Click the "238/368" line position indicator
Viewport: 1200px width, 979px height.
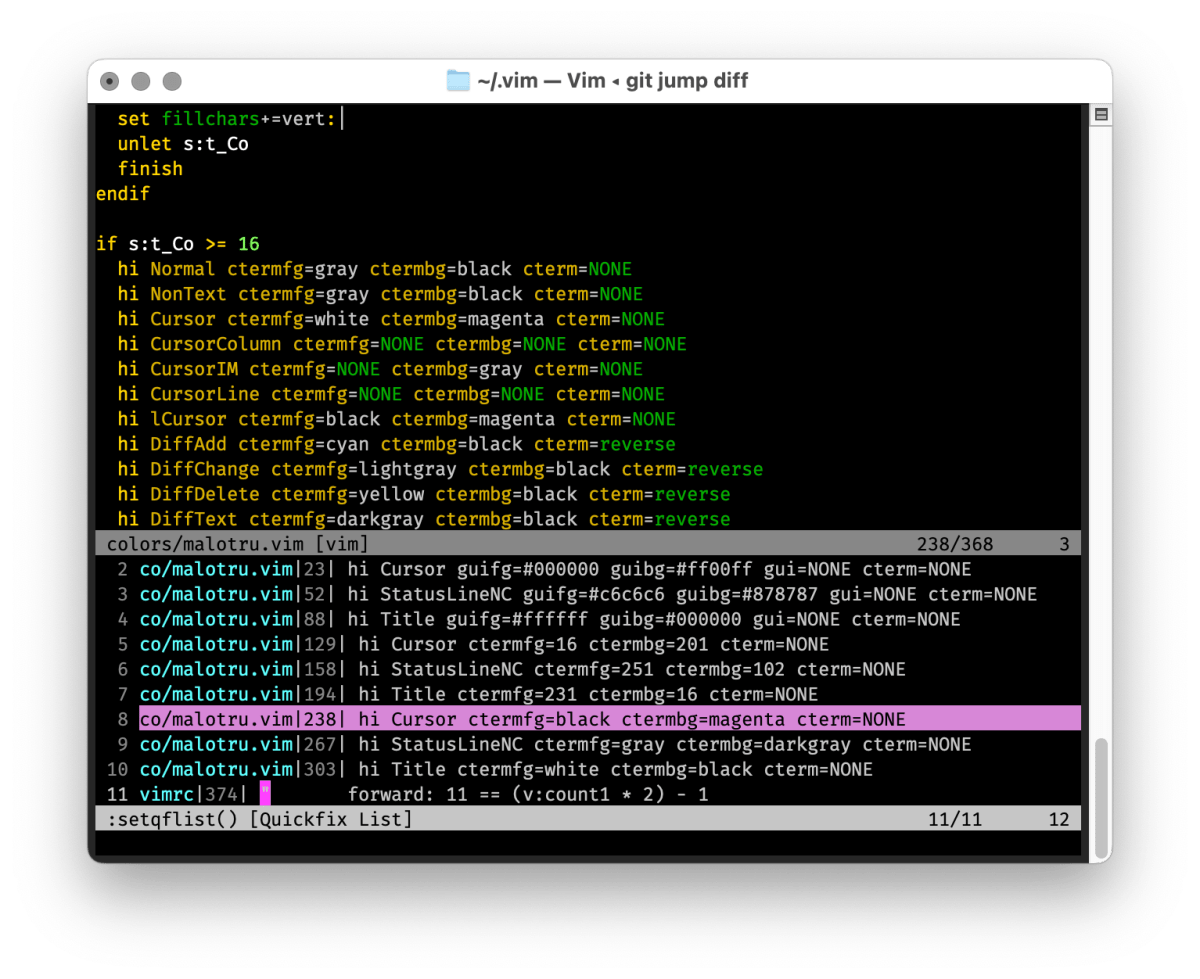[x=954, y=544]
